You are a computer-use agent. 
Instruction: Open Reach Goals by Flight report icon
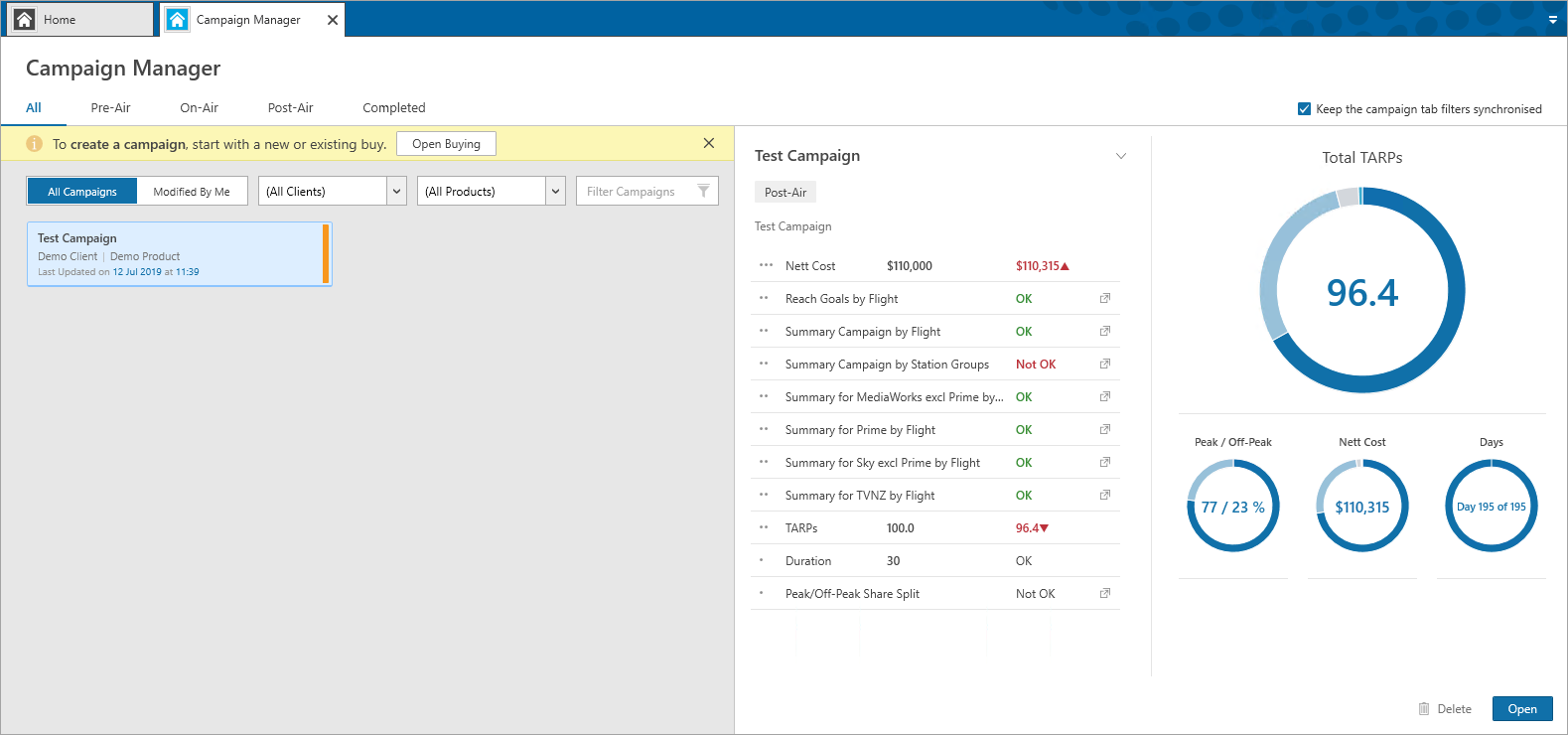(1104, 298)
